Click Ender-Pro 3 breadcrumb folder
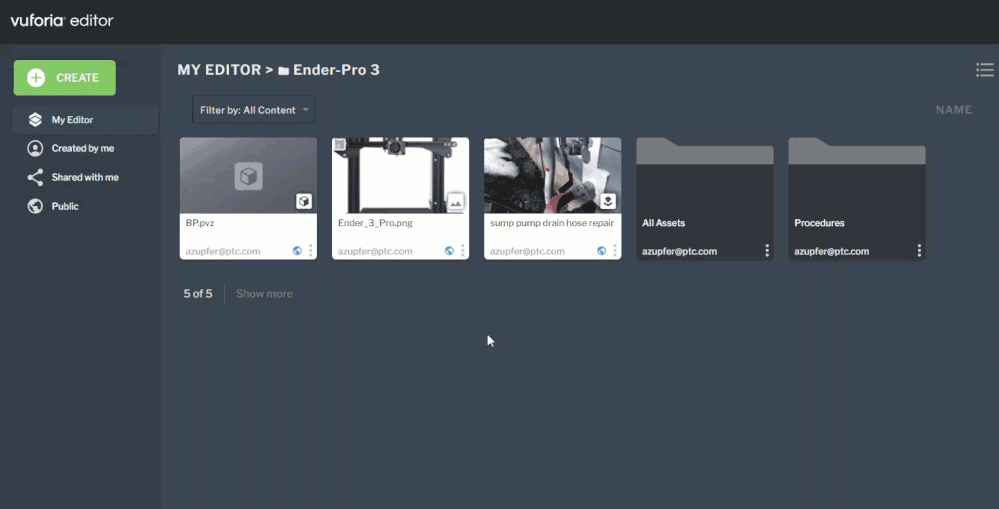The image size is (999, 509). pyautogui.click(x=336, y=70)
